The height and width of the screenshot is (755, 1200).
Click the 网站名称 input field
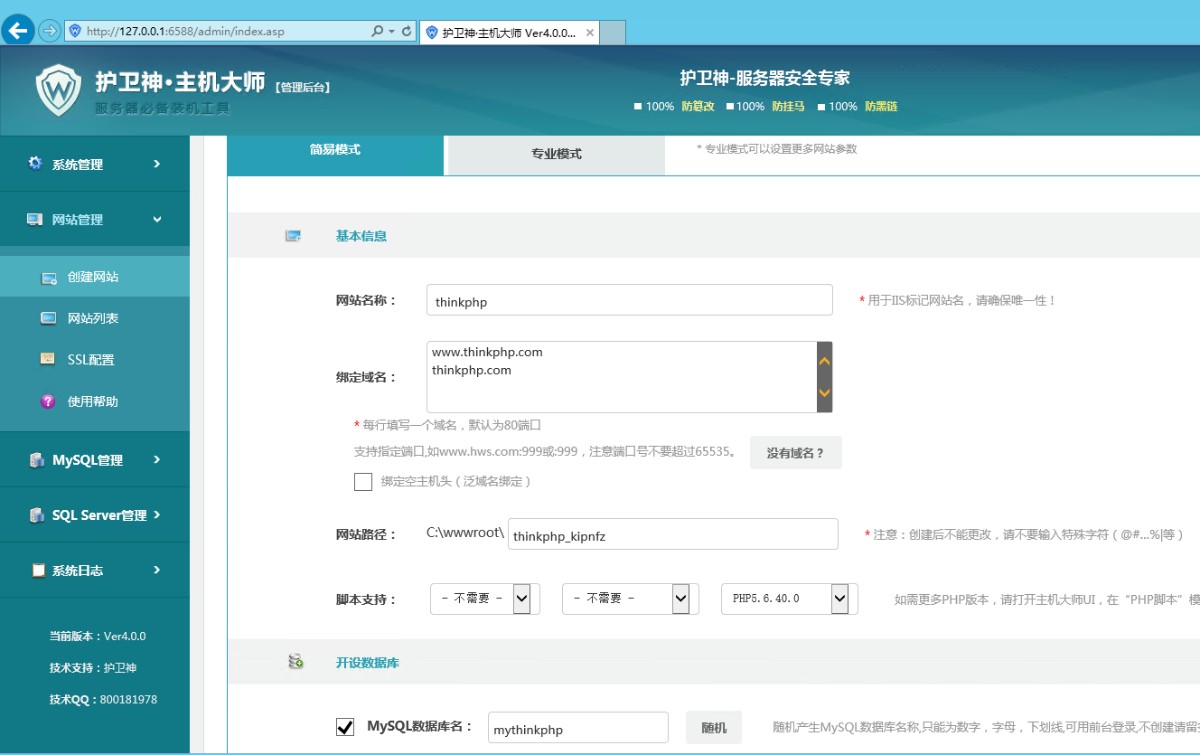coord(630,300)
